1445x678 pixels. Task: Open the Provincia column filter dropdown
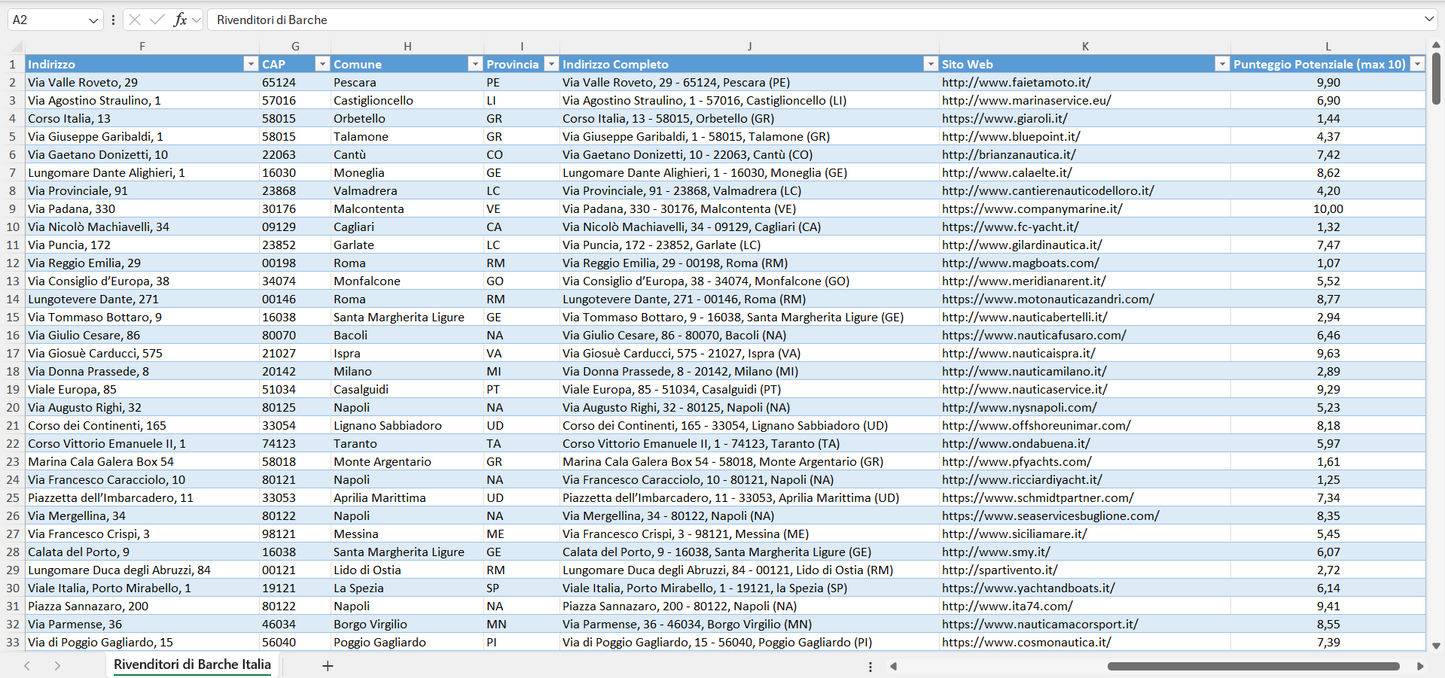point(550,64)
